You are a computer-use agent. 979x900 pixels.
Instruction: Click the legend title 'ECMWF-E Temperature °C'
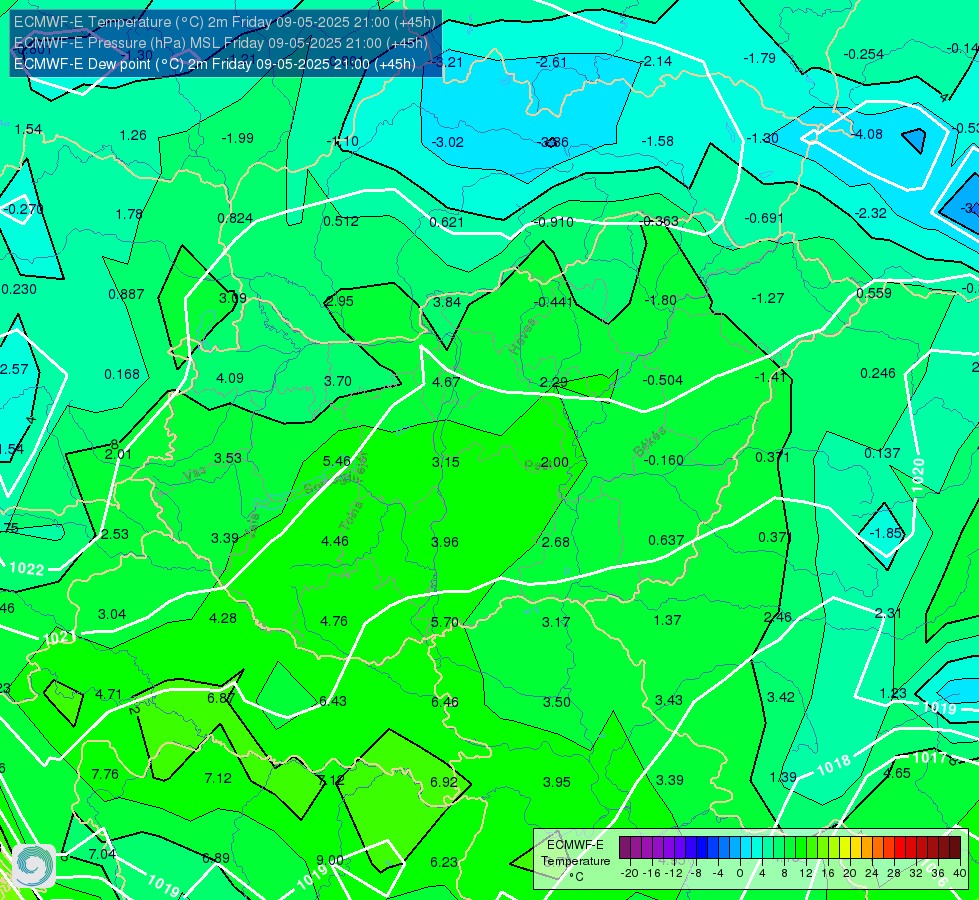[x=575, y=861]
